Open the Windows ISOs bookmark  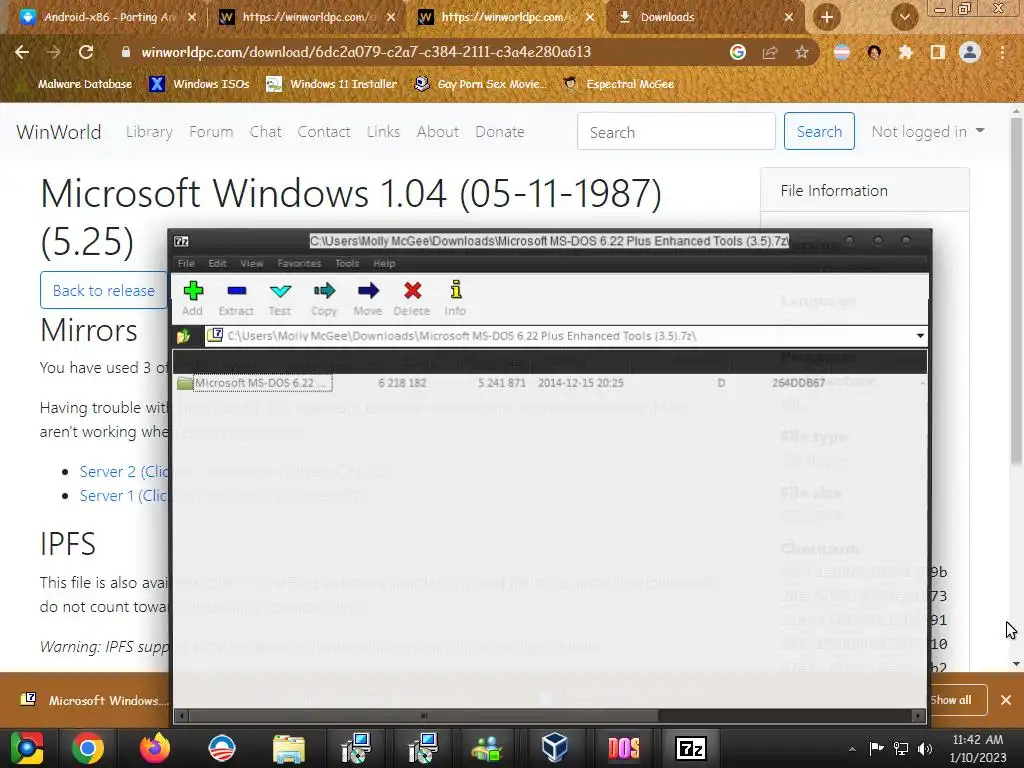[199, 84]
